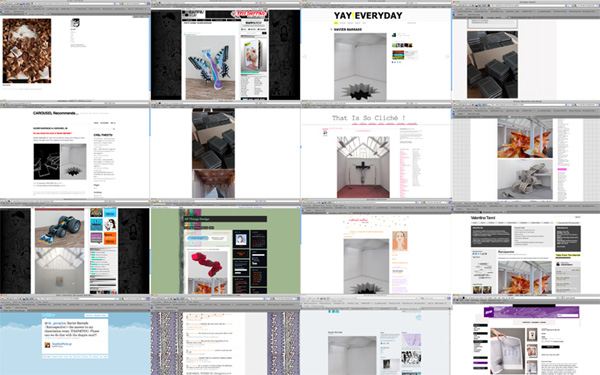The height and width of the screenshot is (375, 600).
Task: Click the illustrated woman portrait beside white room
Action: [x=399, y=241]
